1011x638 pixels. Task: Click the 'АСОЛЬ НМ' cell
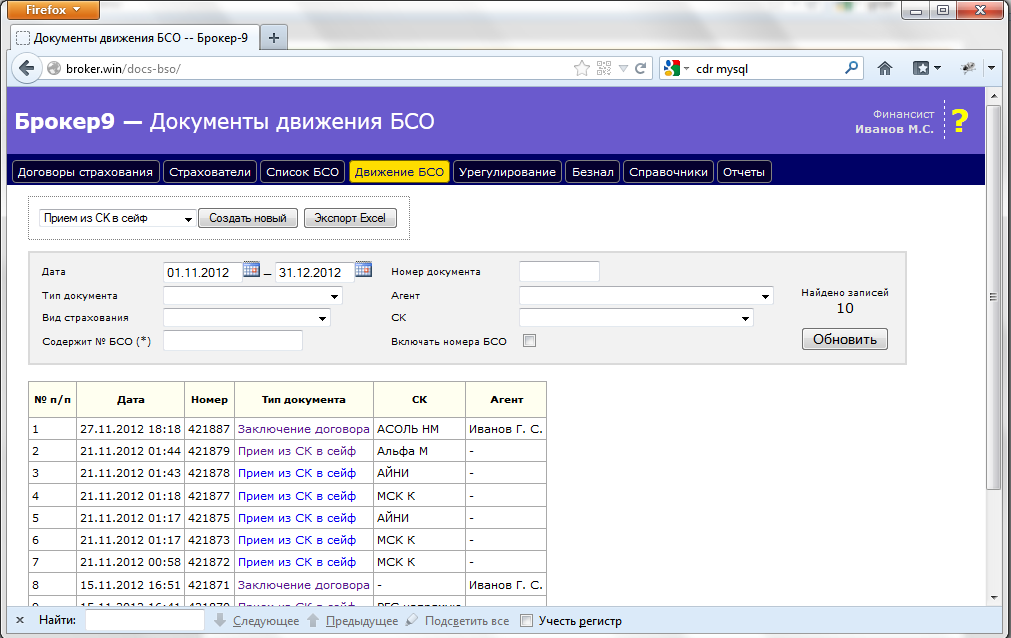(x=419, y=429)
